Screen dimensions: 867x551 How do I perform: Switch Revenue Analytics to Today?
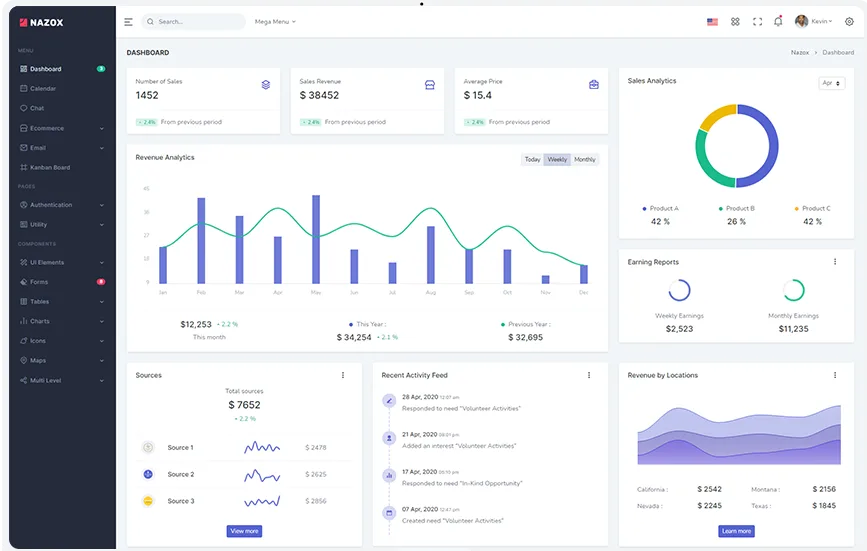tap(532, 159)
